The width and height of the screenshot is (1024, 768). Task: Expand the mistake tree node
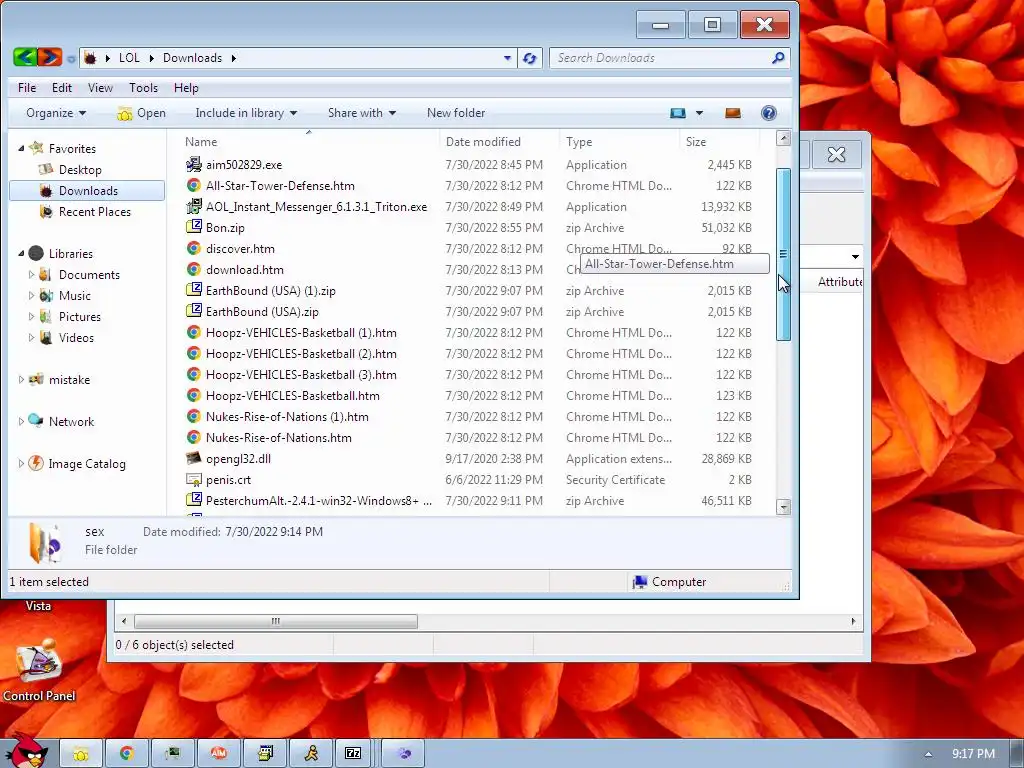(x=21, y=379)
